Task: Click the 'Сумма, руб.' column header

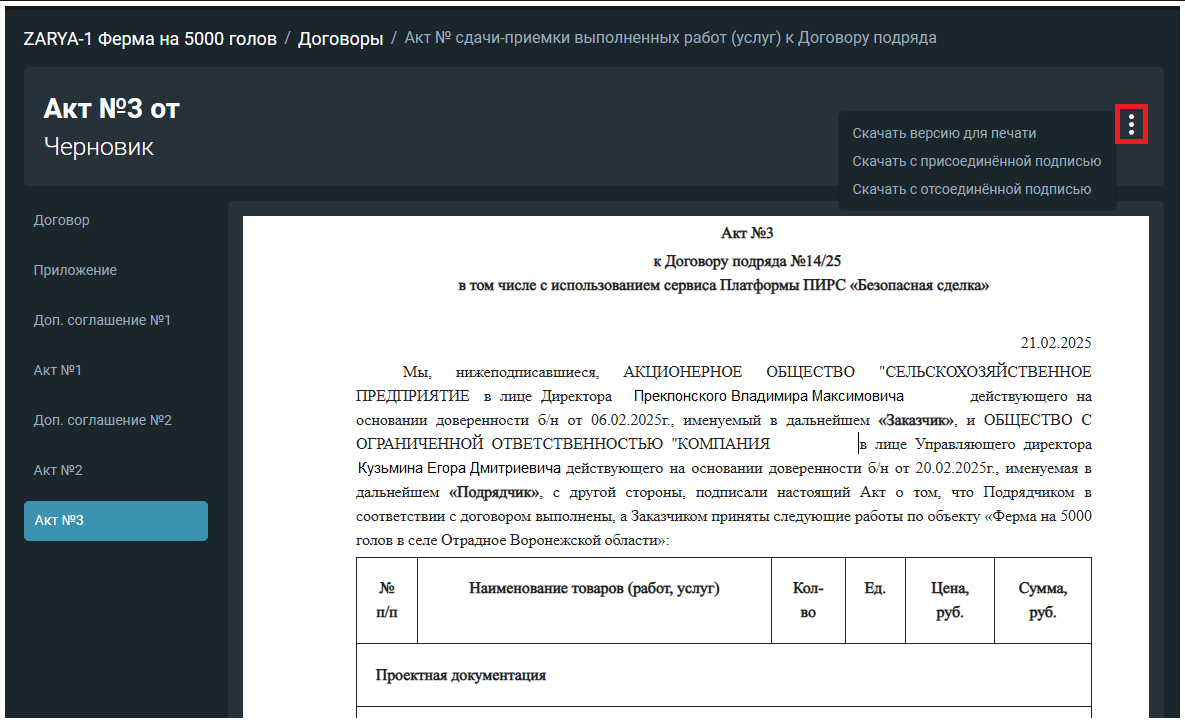Action: point(1042,600)
